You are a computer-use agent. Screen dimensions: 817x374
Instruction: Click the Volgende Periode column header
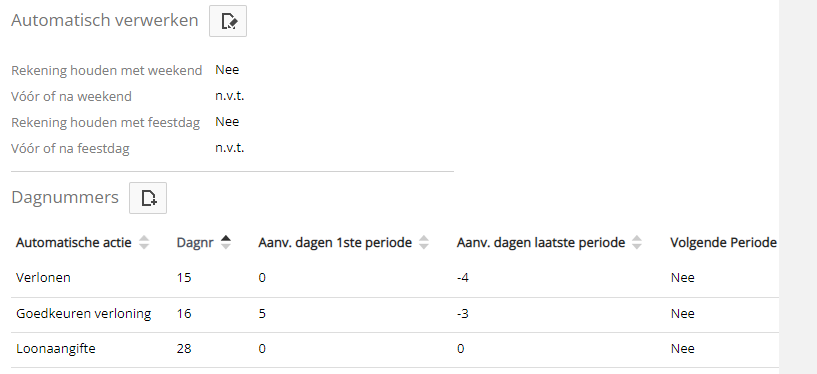pos(723,243)
